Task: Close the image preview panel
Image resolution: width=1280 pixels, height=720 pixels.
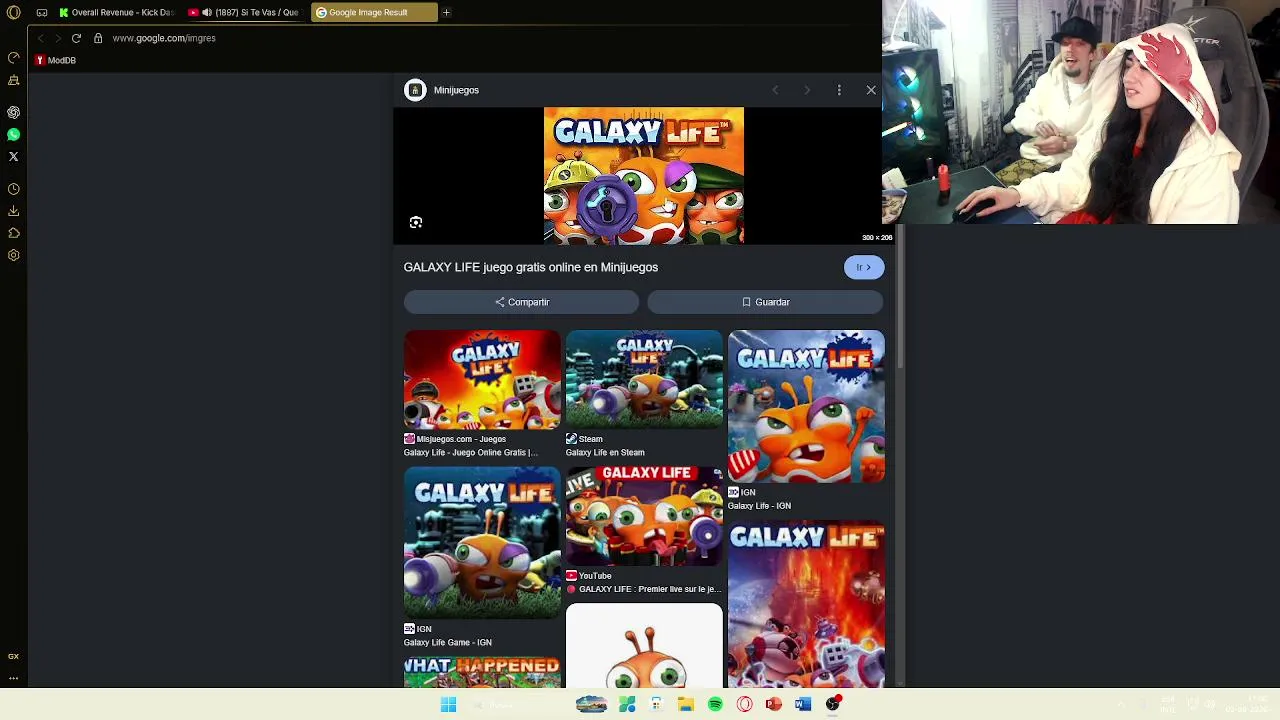Action: tap(871, 90)
